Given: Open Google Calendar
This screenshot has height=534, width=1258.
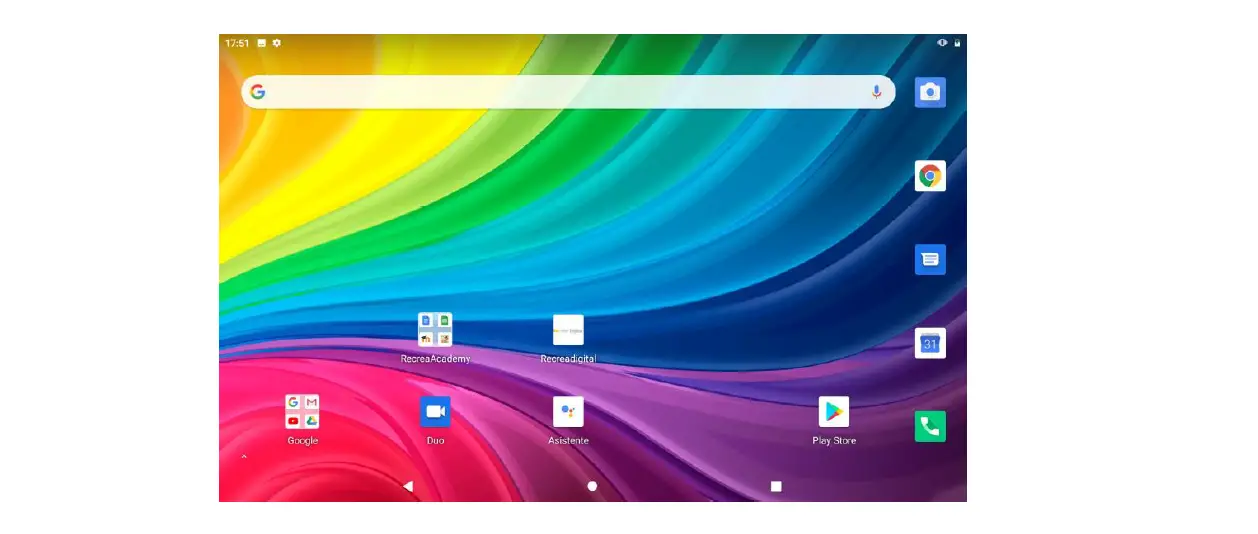Looking at the screenshot, I should (930, 343).
